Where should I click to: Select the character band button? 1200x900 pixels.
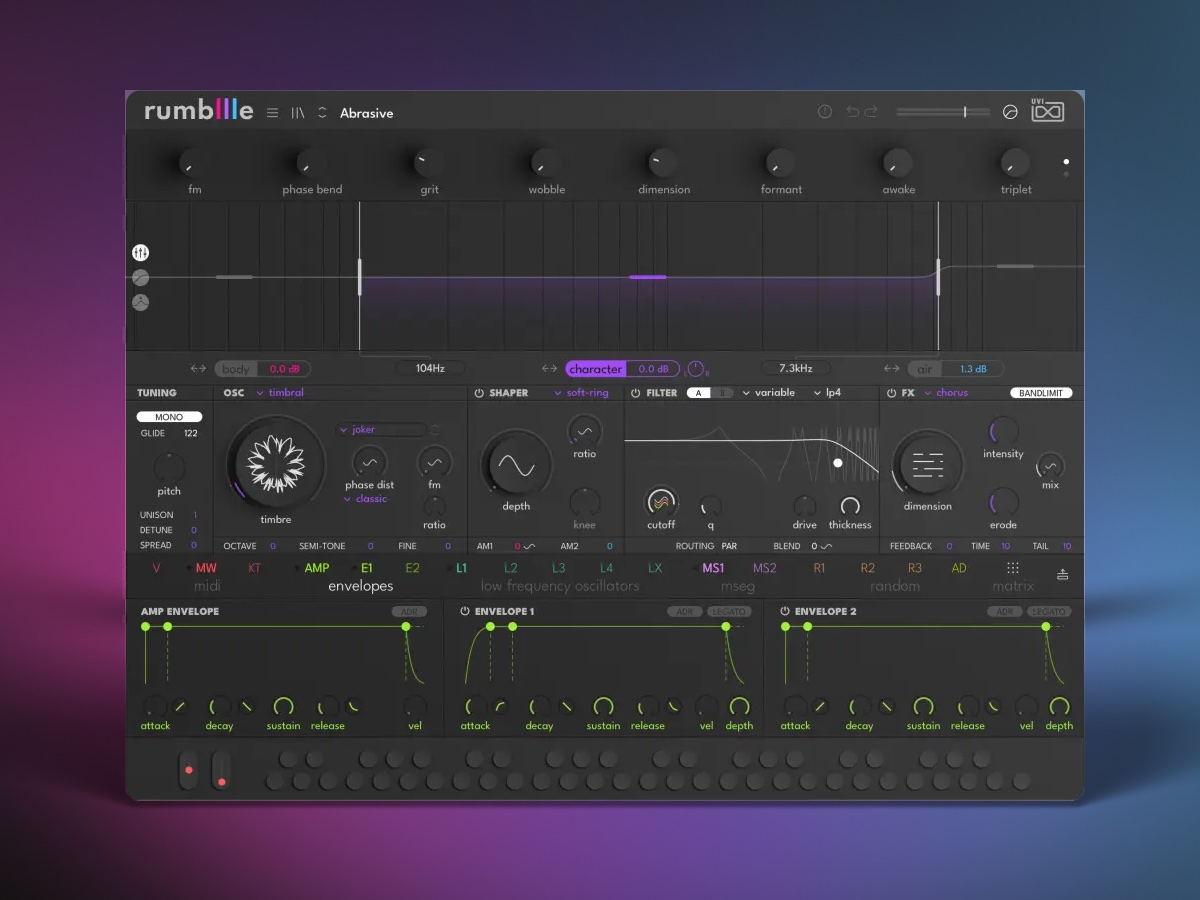[x=596, y=369]
